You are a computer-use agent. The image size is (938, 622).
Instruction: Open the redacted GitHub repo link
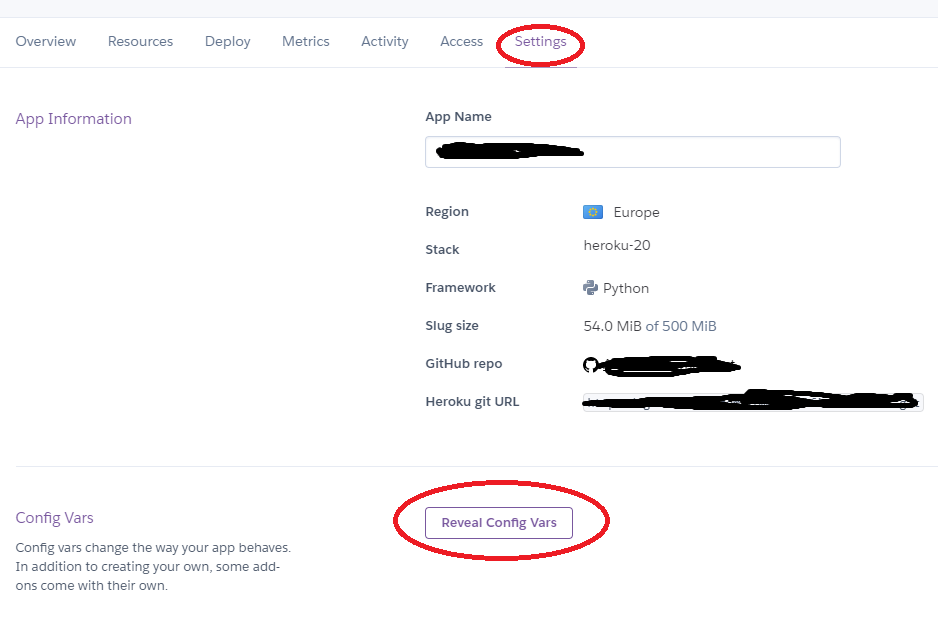(672, 365)
